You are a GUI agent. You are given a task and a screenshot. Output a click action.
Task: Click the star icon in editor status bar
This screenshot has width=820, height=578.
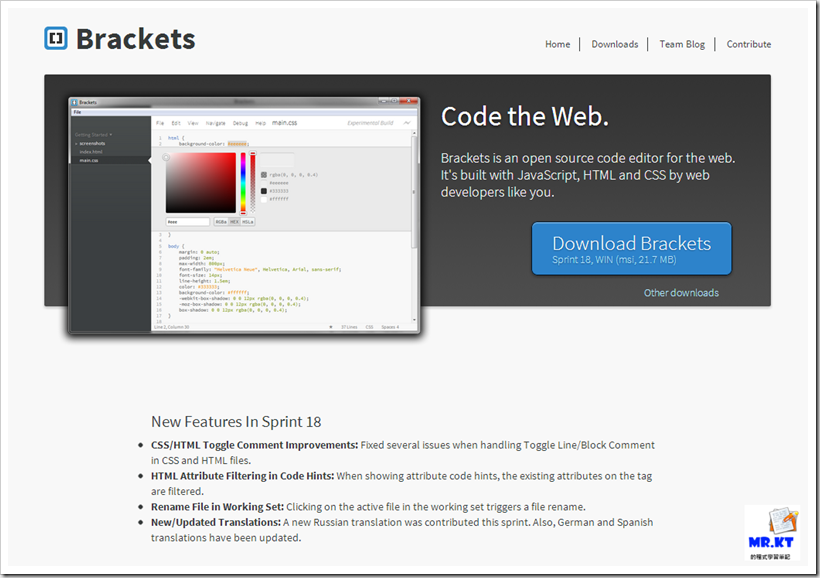coord(331,327)
